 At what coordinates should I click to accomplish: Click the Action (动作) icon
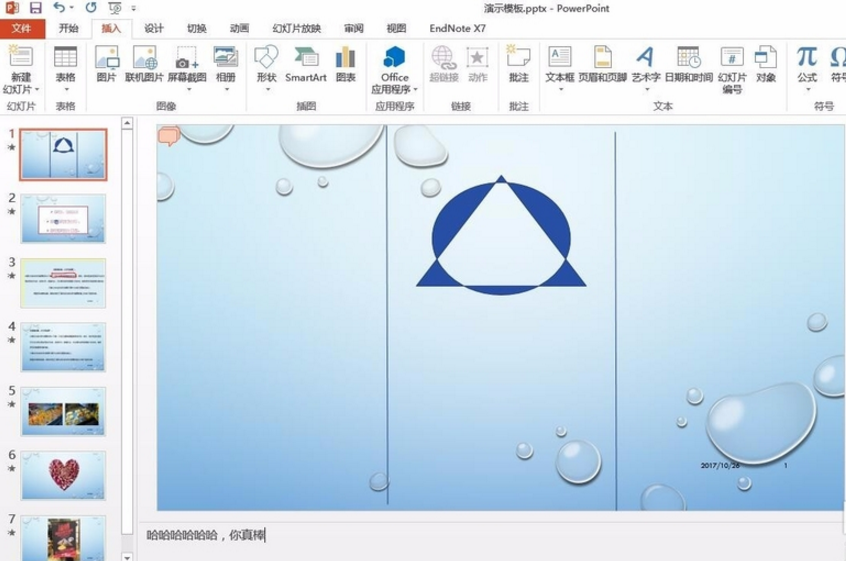(477, 57)
